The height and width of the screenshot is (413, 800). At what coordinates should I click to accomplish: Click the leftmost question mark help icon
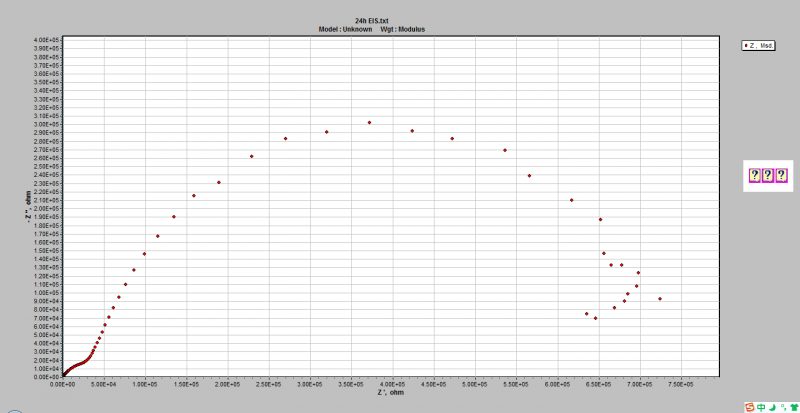click(755, 176)
